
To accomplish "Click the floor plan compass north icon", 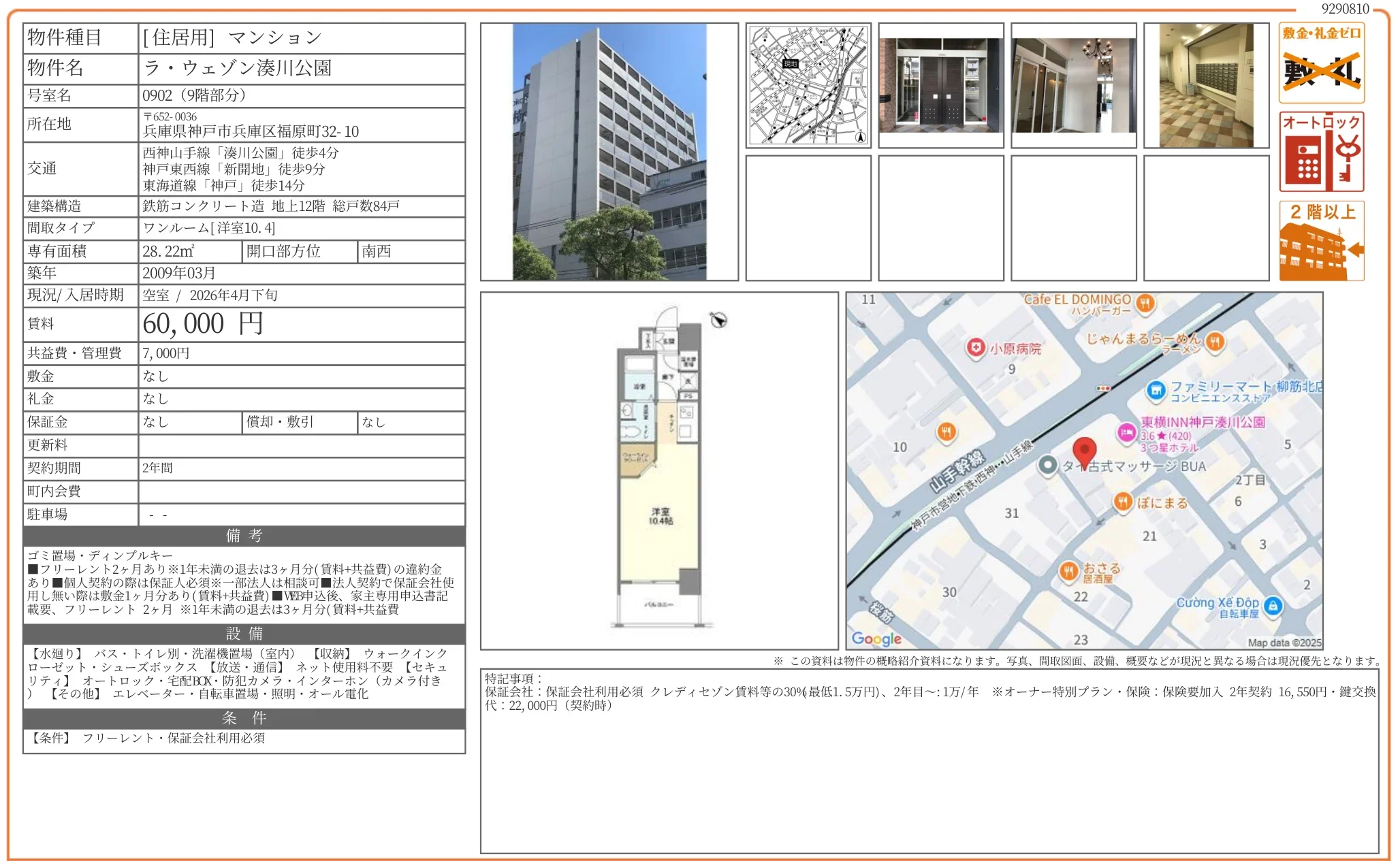I will coord(718,319).
